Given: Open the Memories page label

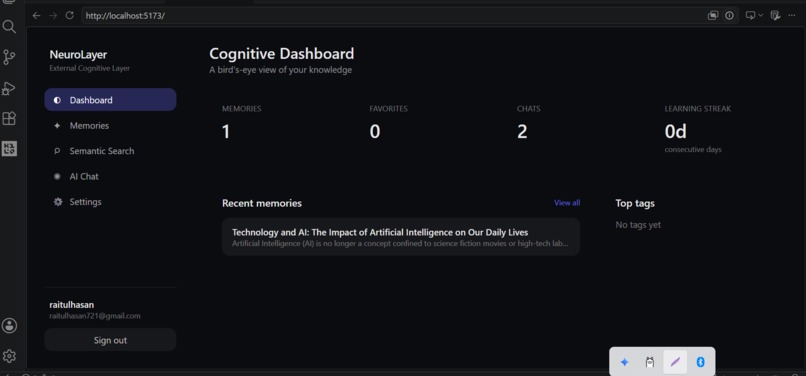Looking at the screenshot, I should (89, 126).
